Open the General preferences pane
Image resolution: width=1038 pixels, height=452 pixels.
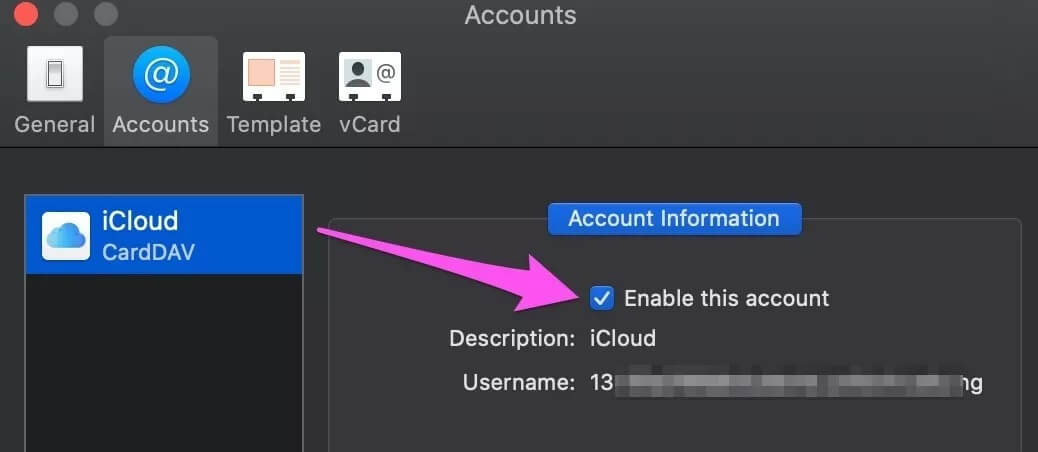tap(55, 91)
